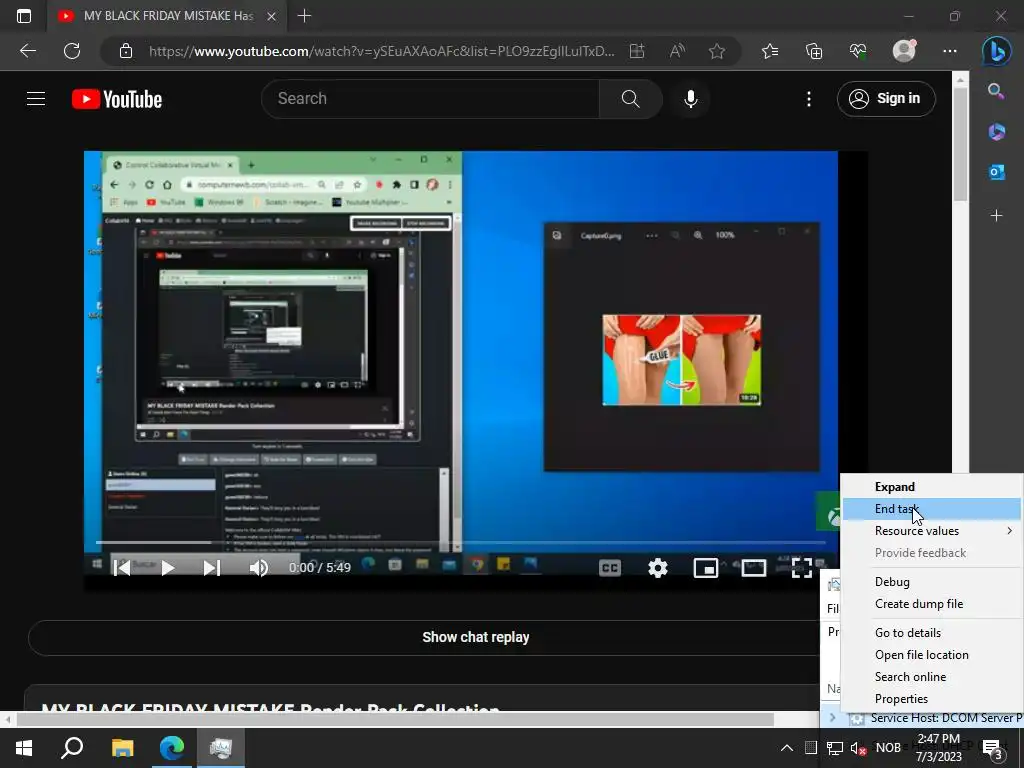Go to the YouTube home logo

117,99
